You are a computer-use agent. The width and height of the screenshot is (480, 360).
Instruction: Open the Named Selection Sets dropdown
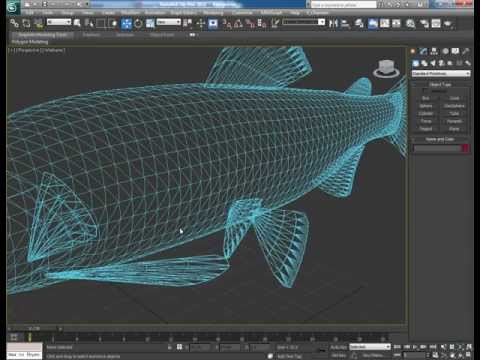[x=303, y=22]
